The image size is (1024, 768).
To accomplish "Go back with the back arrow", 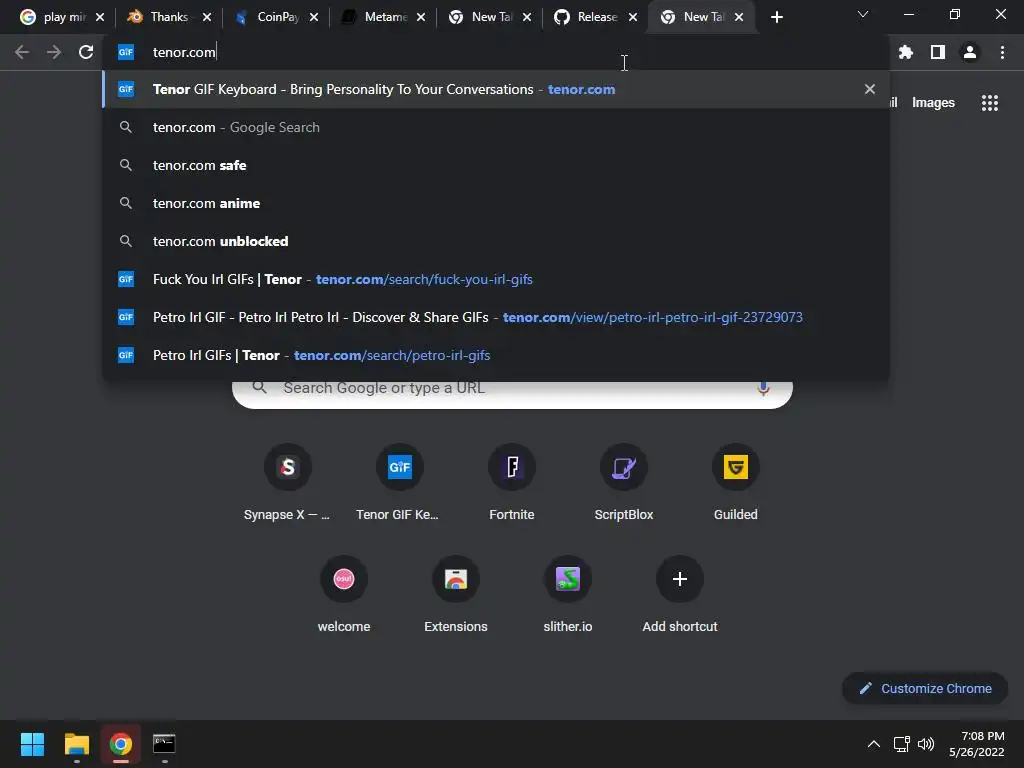I will click(22, 52).
